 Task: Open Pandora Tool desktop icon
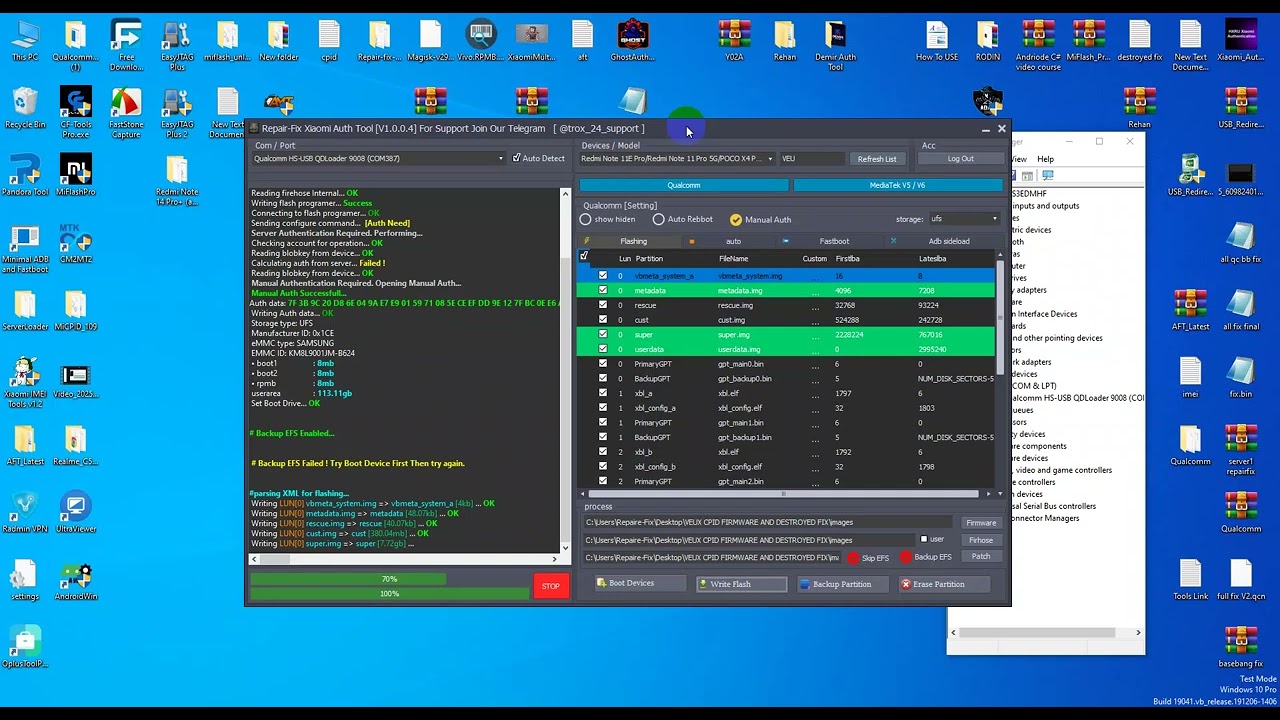coord(25,176)
